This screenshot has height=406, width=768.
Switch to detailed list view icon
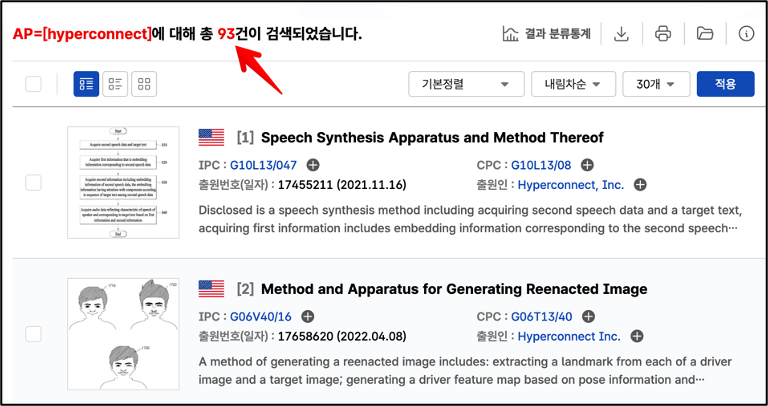coord(86,84)
